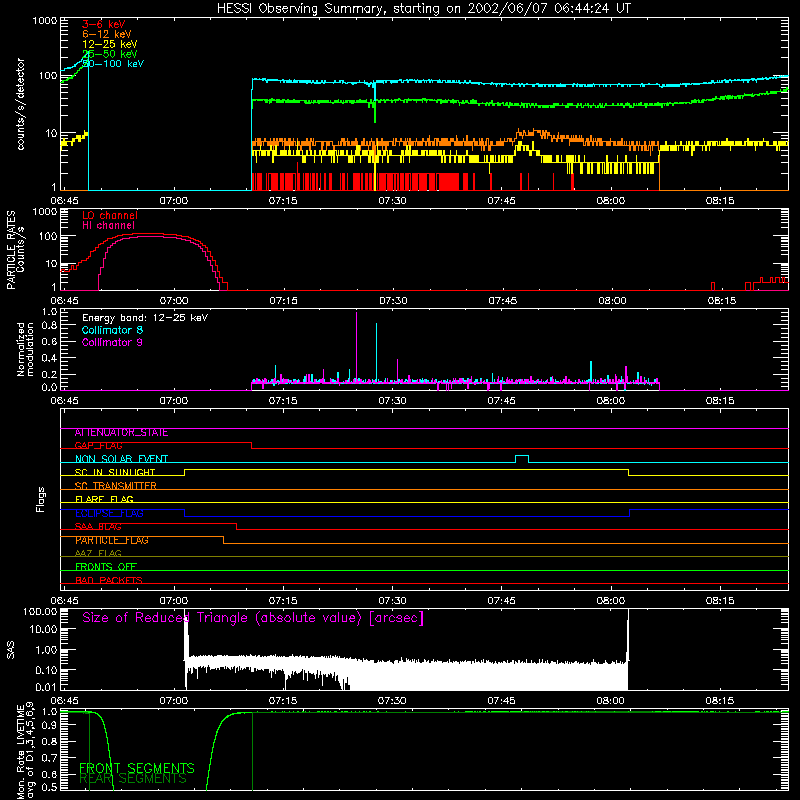Click the ATTENUATOR_STATE flag label
800x800 pixels.
coord(121,433)
